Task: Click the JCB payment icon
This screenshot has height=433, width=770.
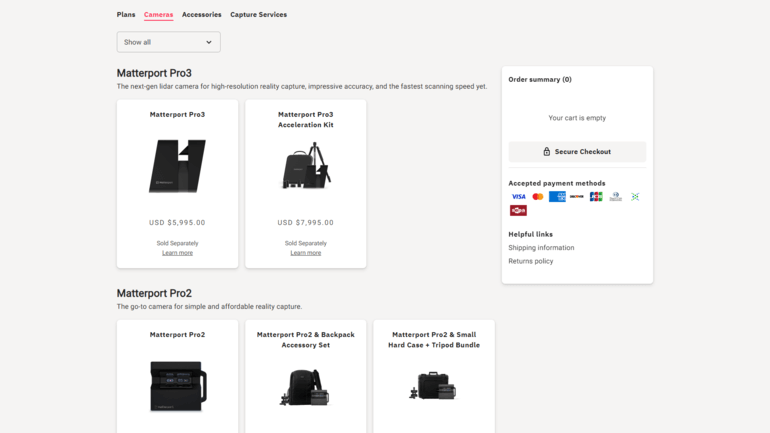Action: pos(596,197)
